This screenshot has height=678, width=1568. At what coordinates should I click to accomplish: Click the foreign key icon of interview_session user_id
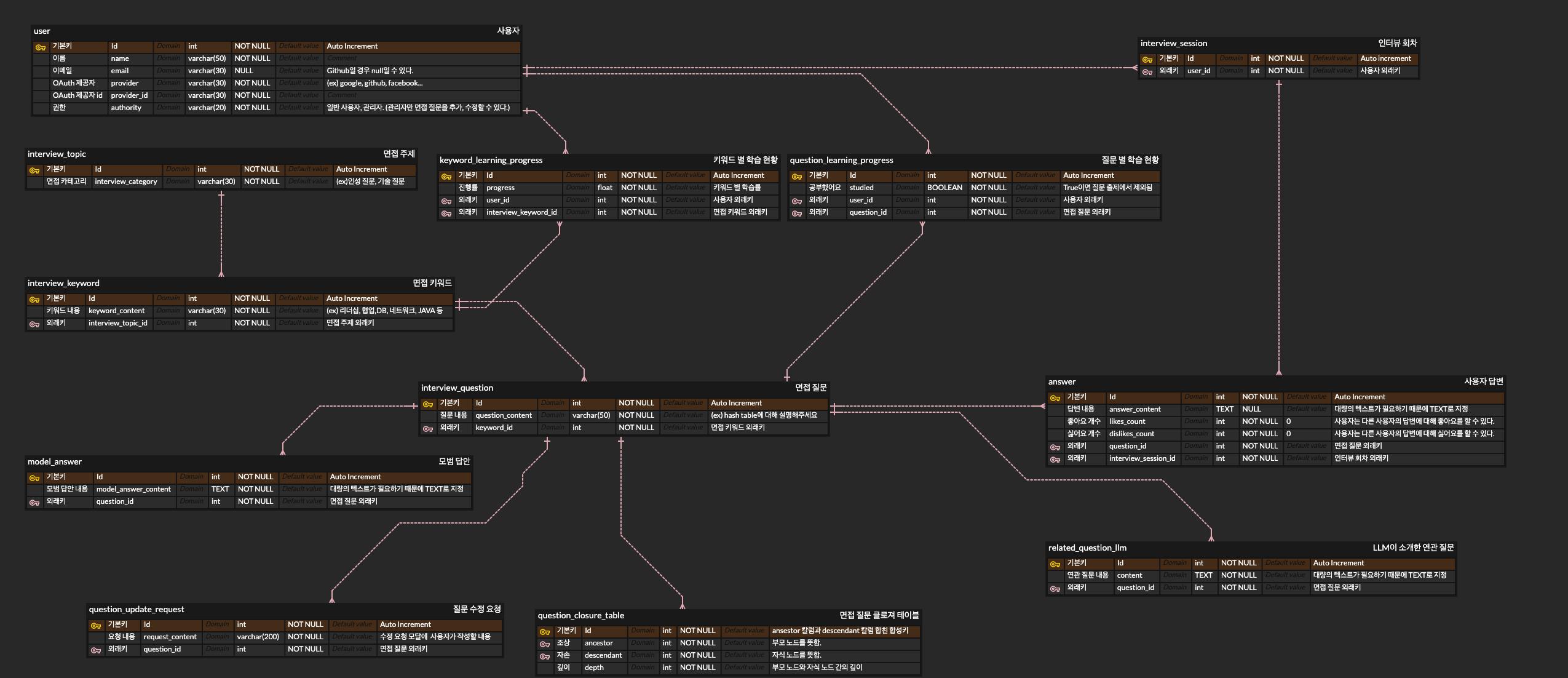[x=1147, y=72]
